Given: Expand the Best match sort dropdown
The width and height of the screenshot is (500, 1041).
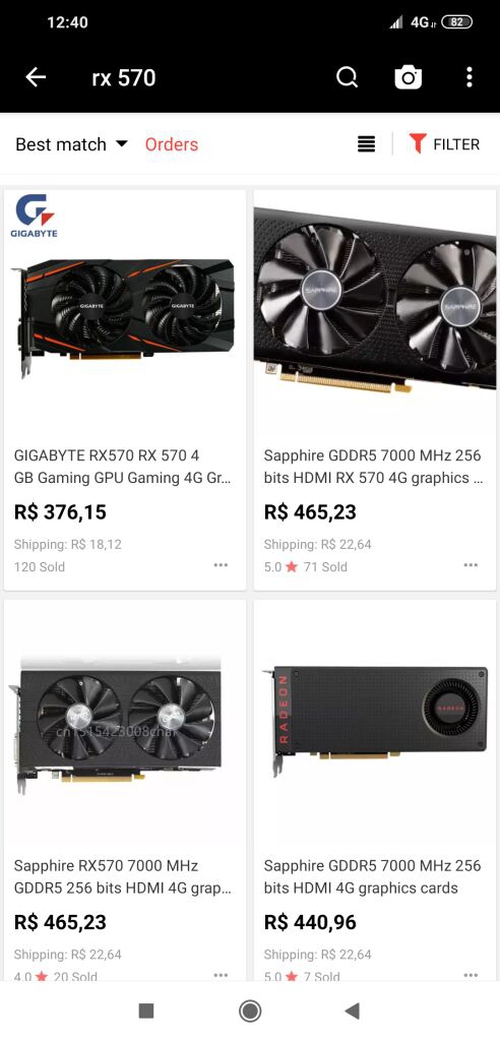Looking at the screenshot, I should [x=71, y=144].
